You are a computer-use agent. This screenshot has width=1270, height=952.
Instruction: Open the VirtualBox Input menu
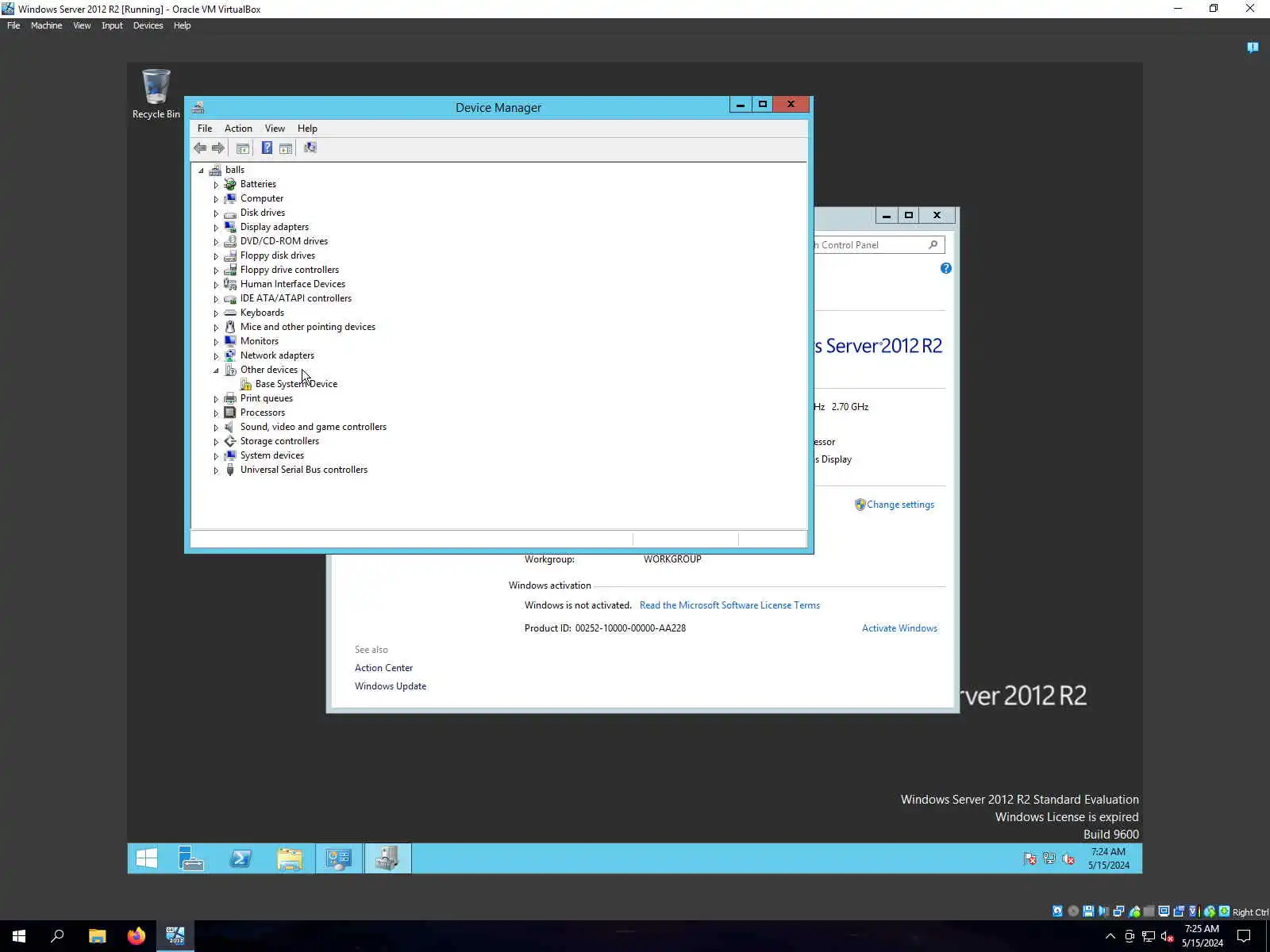(112, 25)
